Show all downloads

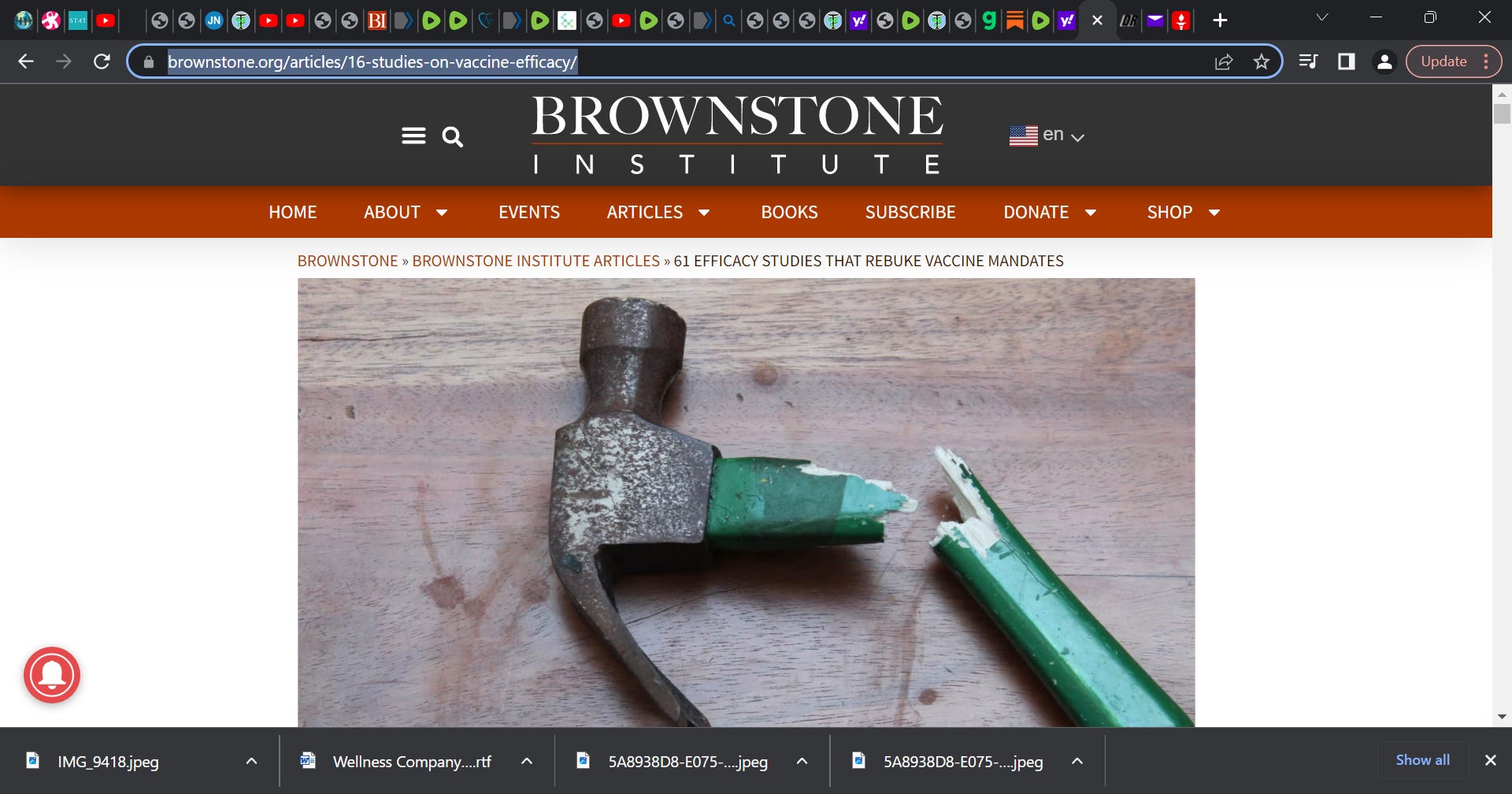pos(1422,760)
